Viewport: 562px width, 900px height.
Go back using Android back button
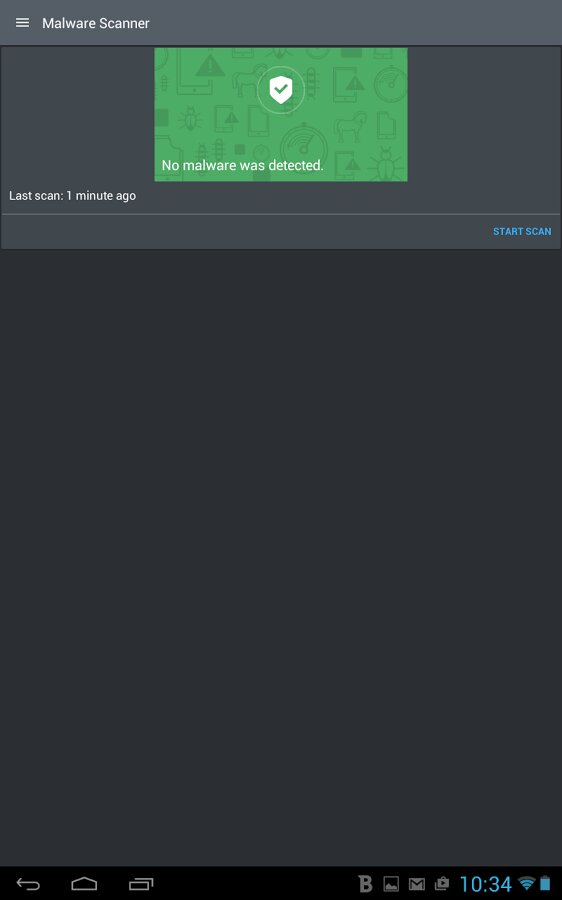point(28,884)
